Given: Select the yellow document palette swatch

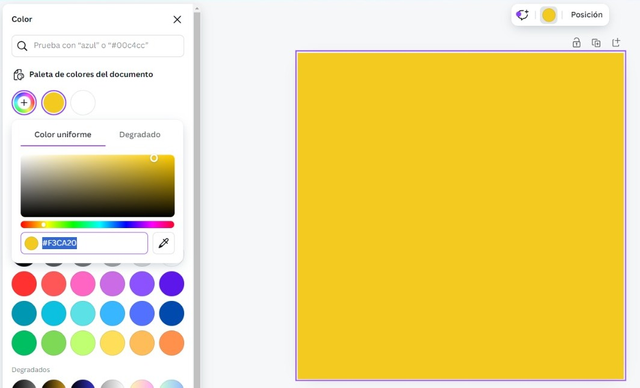Looking at the screenshot, I should click(x=54, y=102).
